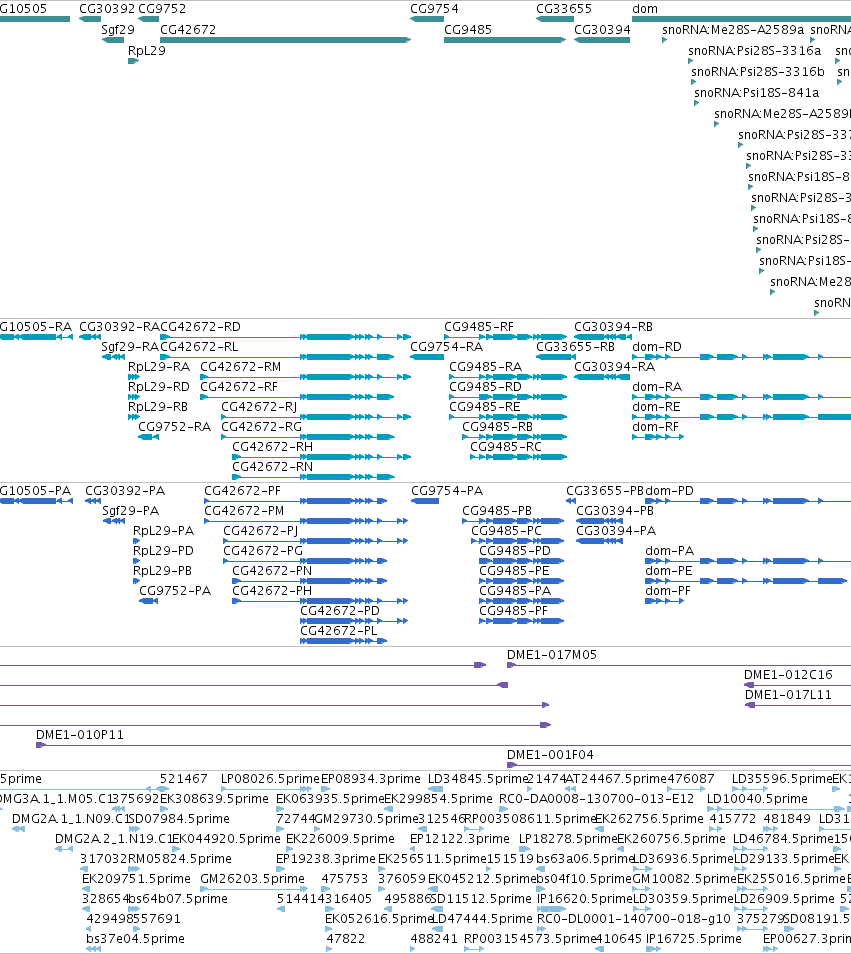Select snoRNA:Psi28S-3316a feature label

pos(754,50)
